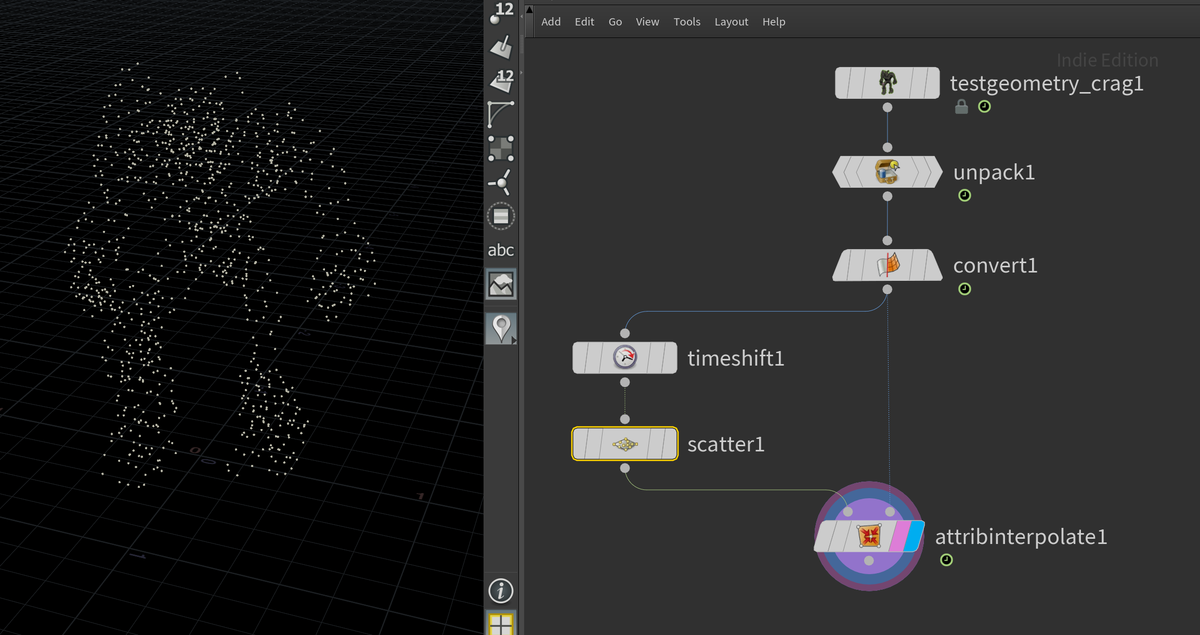Open the Go menu
The width and height of the screenshot is (1200, 635).
[x=615, y=22]
